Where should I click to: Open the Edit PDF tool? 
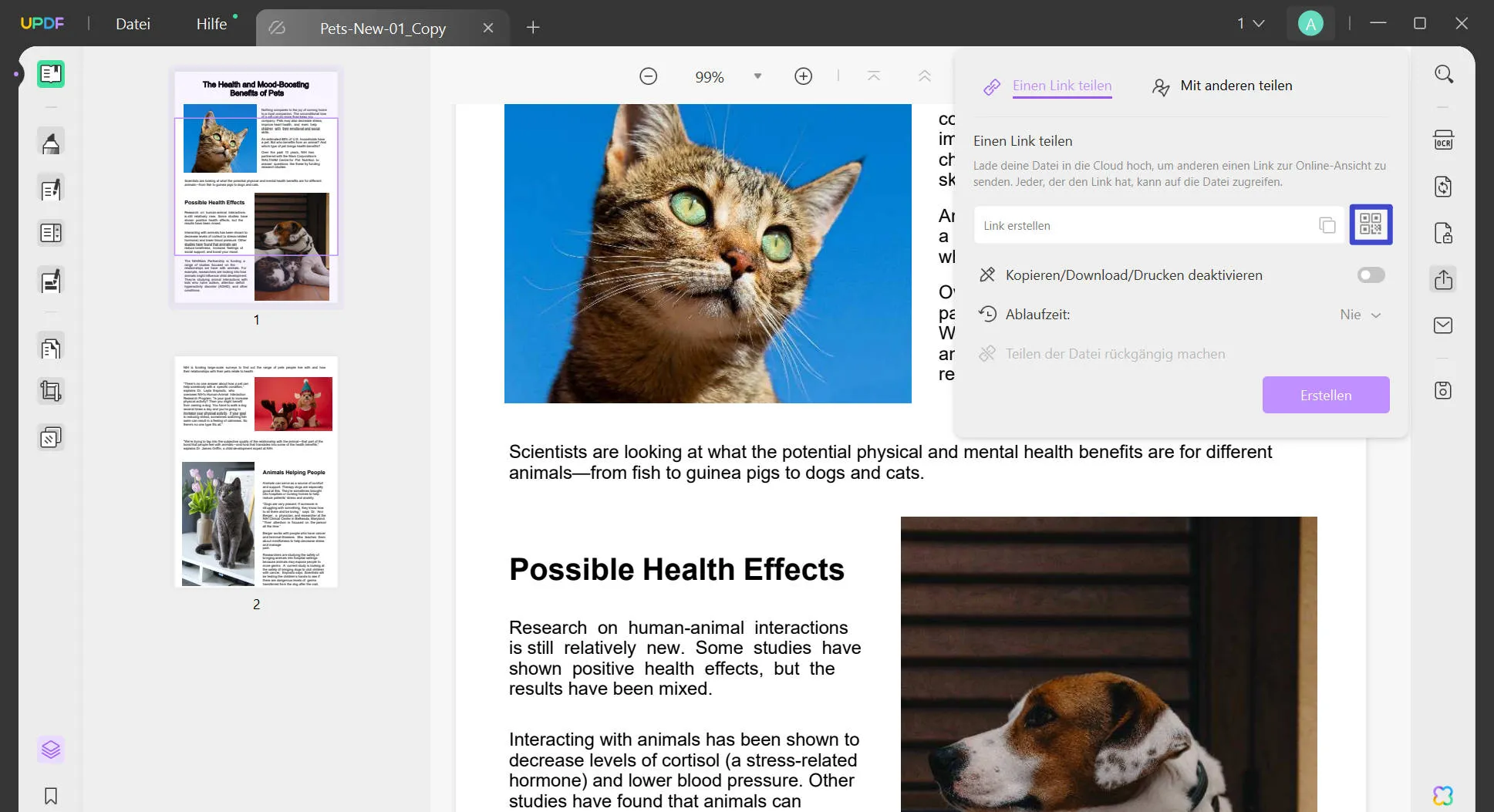[51, 189]
